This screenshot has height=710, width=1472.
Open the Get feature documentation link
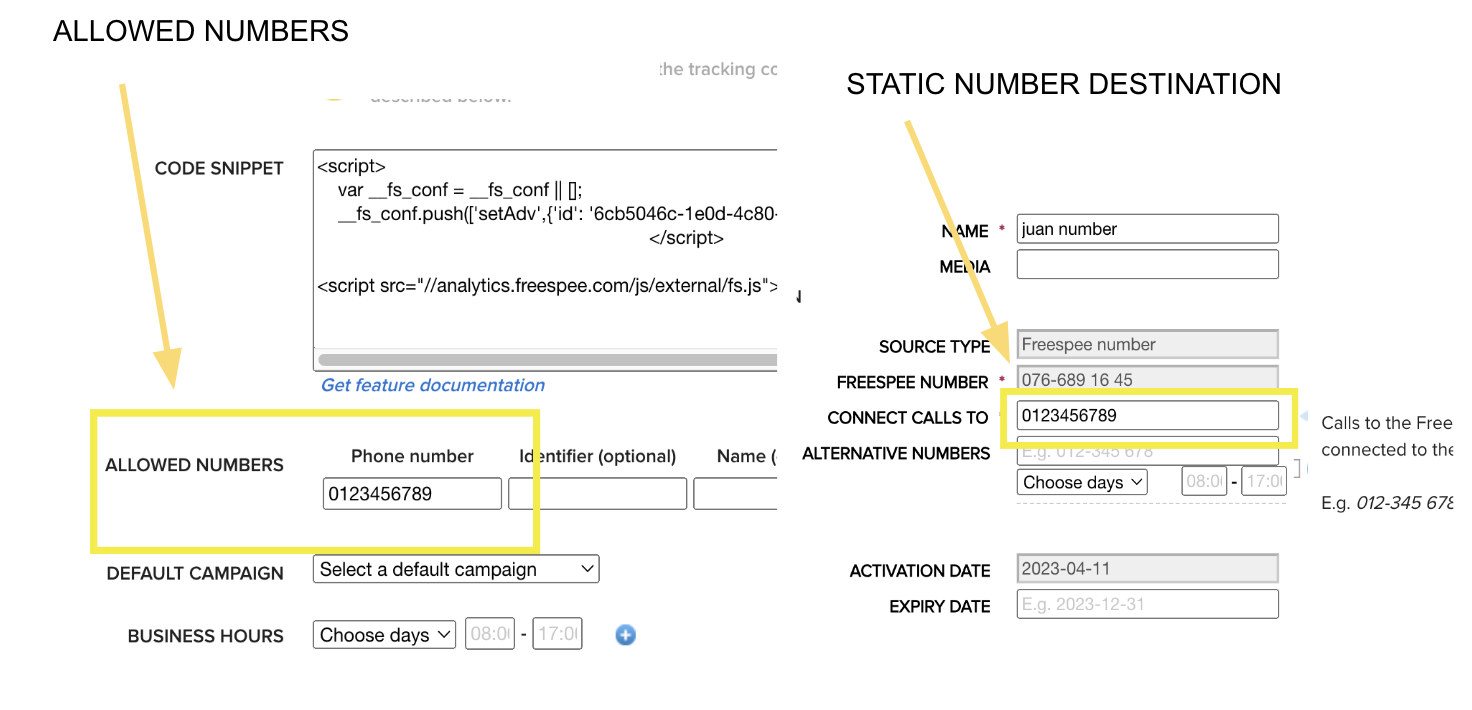433,385
